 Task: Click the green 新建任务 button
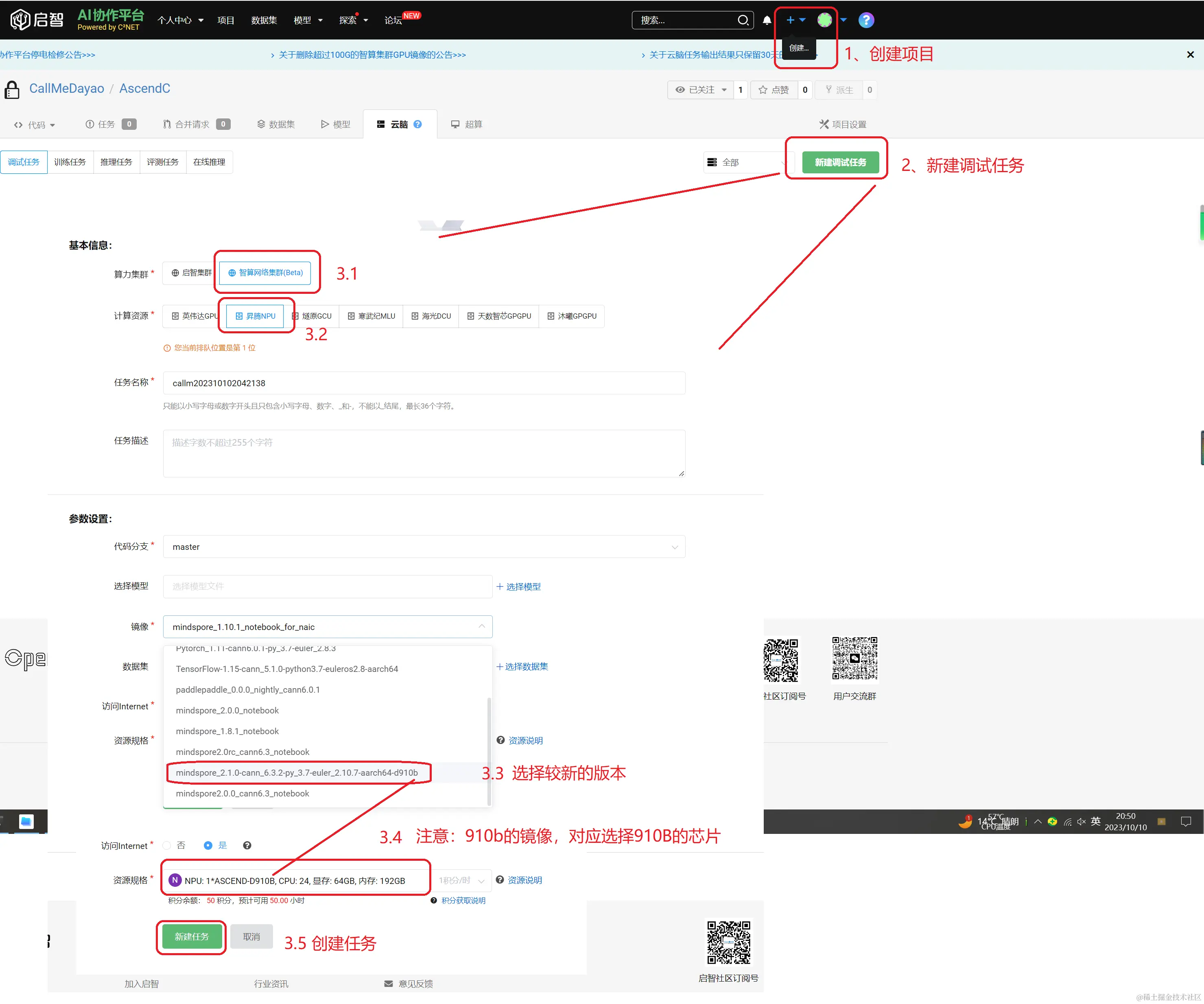(x=192, y=937)
